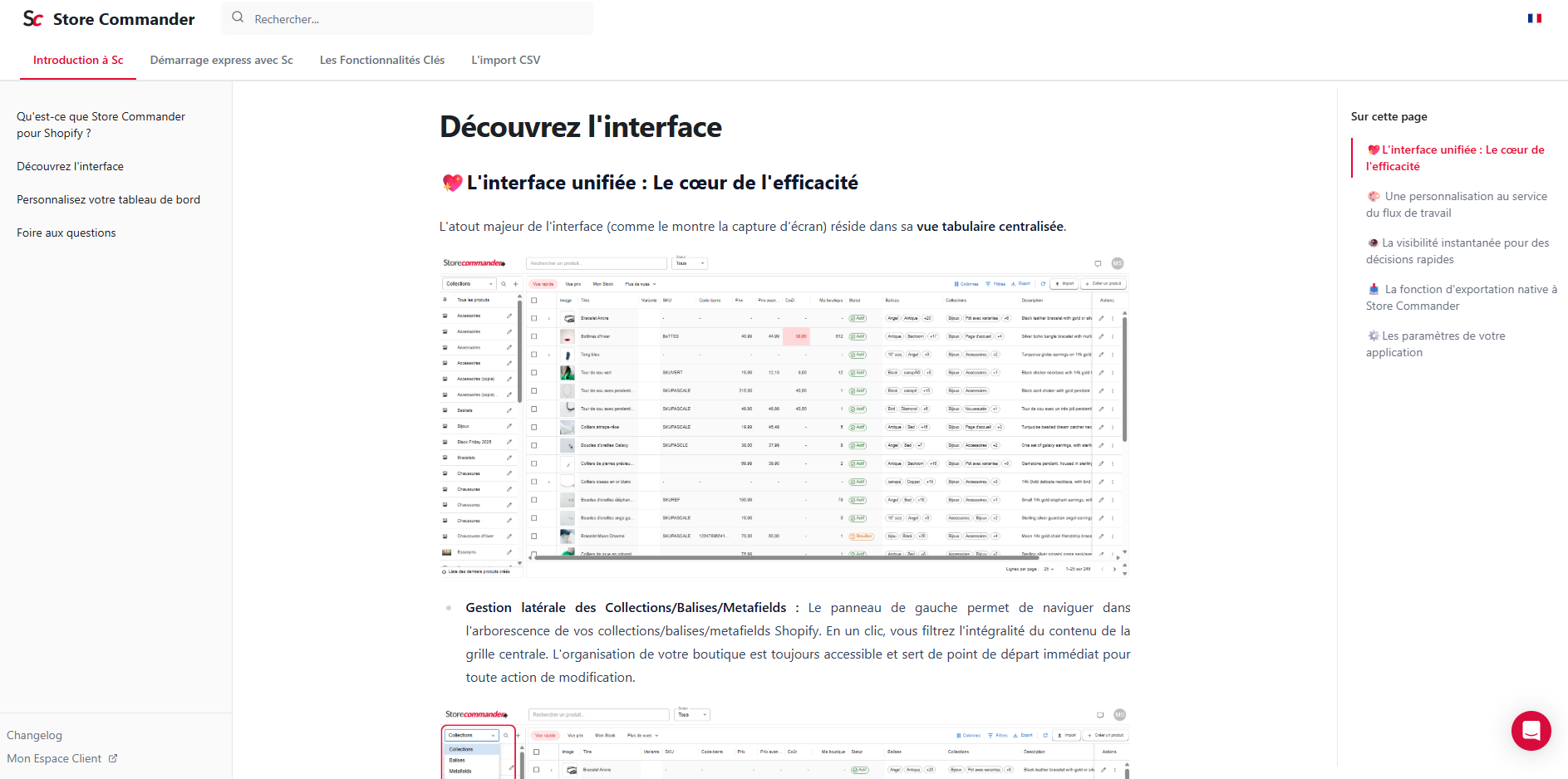
Task: Click the second screenshot showing Collections dropdown
Action: click(784, 742)
